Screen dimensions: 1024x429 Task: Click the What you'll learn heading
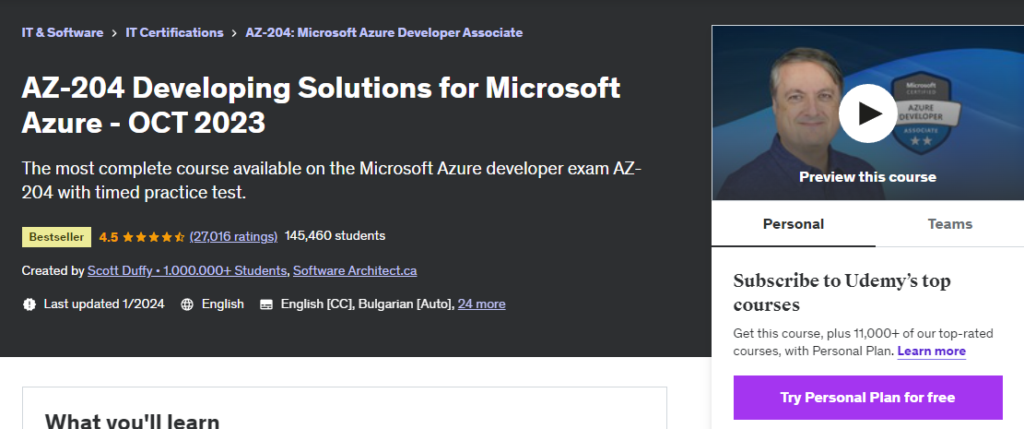click(132, 421)
